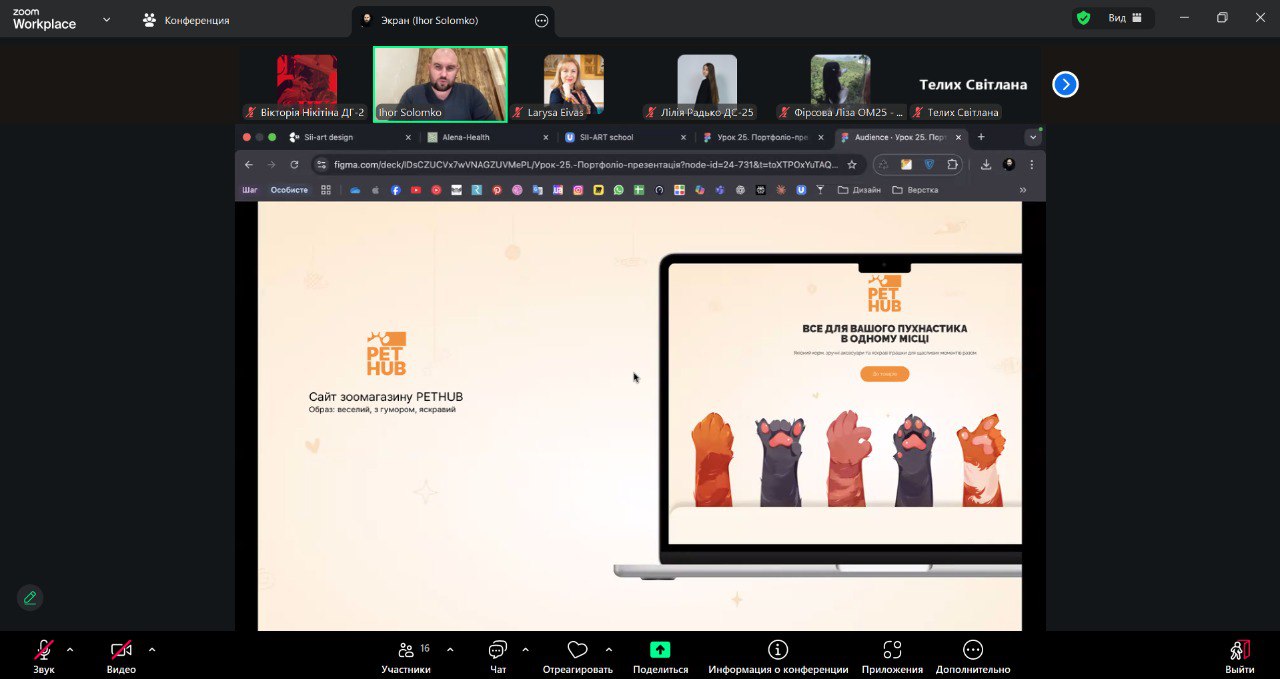Click the More options icon
The height and width of the screenshot is (679, 1280).
click(973, 650)
